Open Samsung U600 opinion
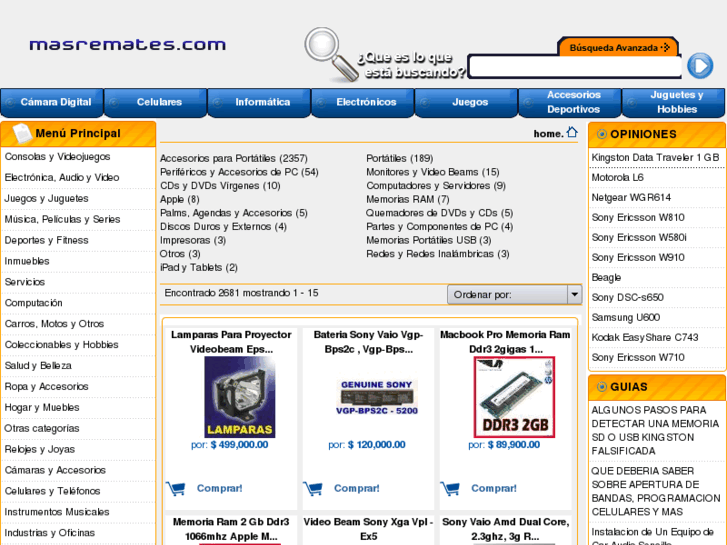Image resolution: width=727 pixels, height=545 pixels. click(626, 318)
